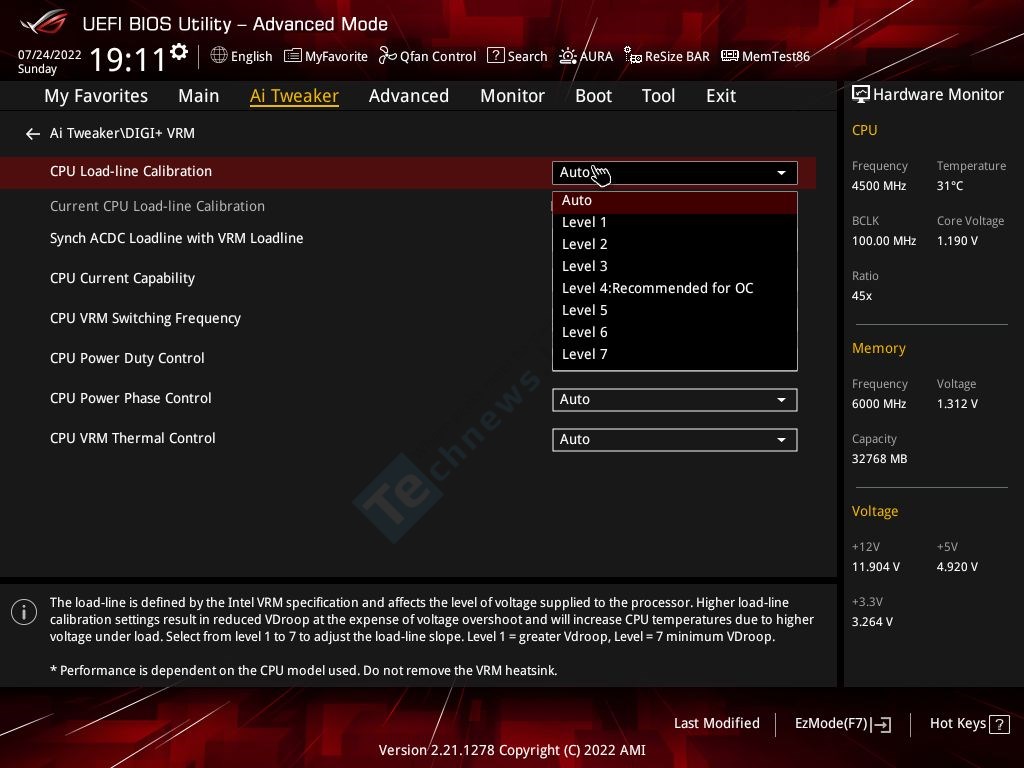Select the CPU VRM Thermal Control label
This screenshot has height=768, width=1024.
(133, 438)
